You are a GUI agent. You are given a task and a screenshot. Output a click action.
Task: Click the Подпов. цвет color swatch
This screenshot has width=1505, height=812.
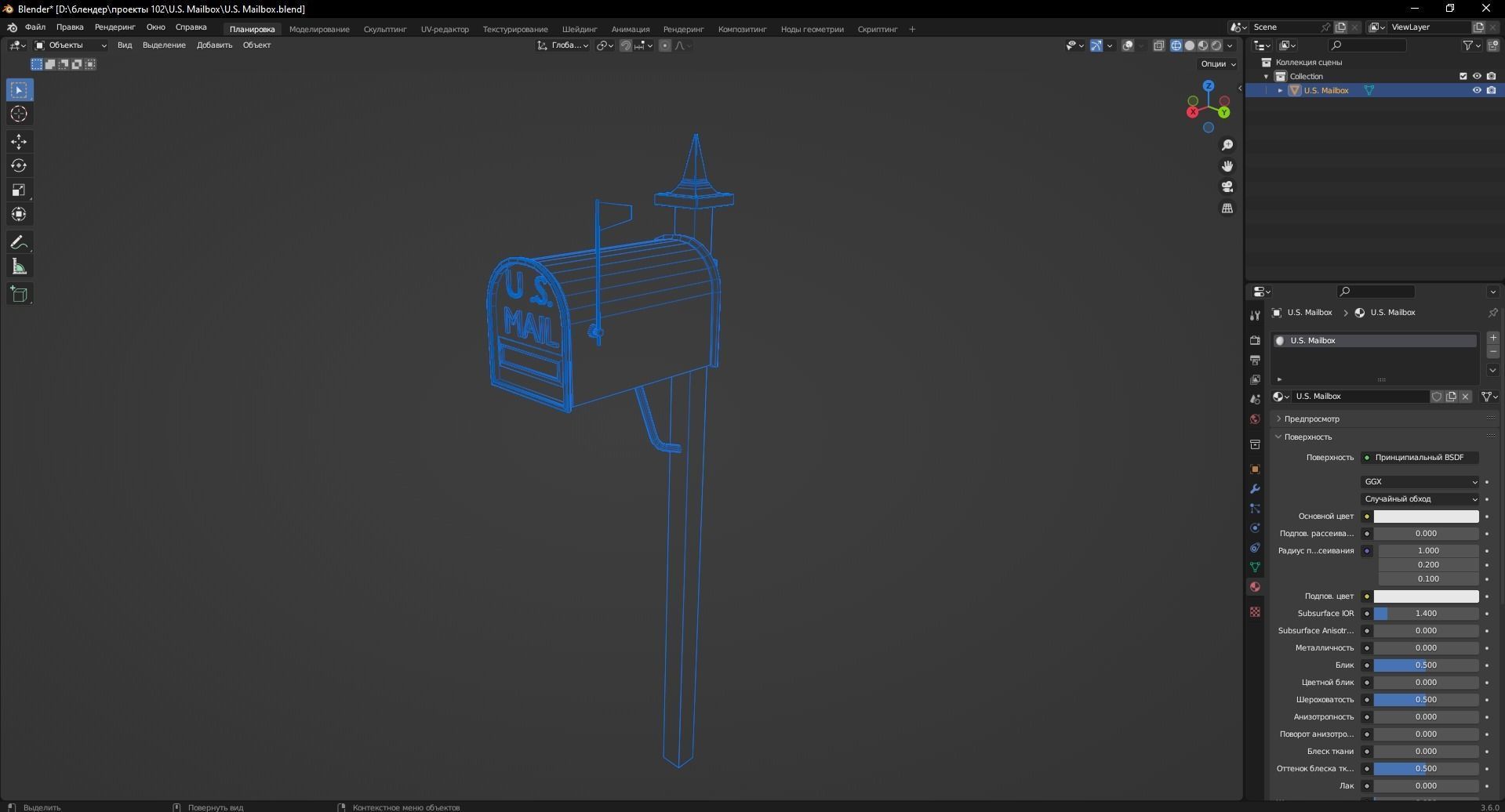[1426, 596]
